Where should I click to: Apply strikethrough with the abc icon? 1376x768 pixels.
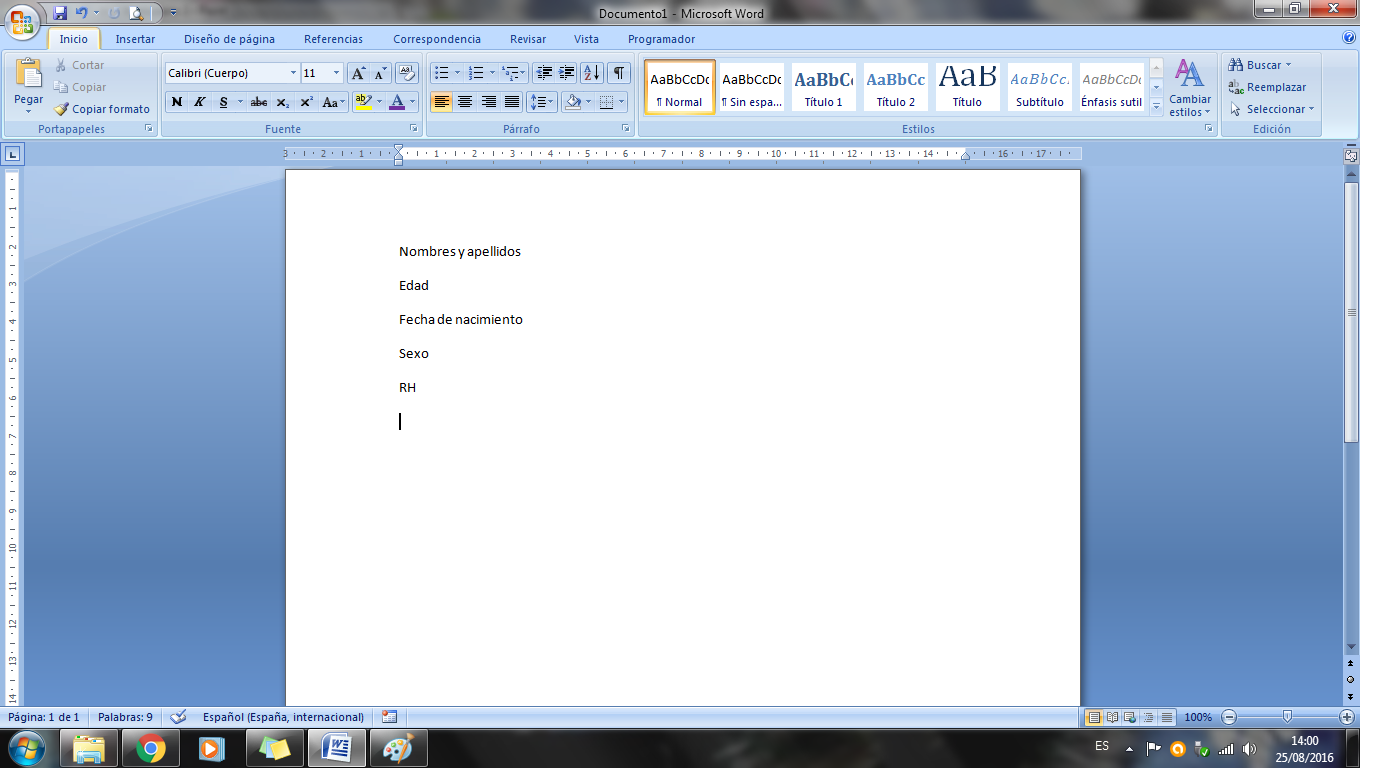pos(259,102)
